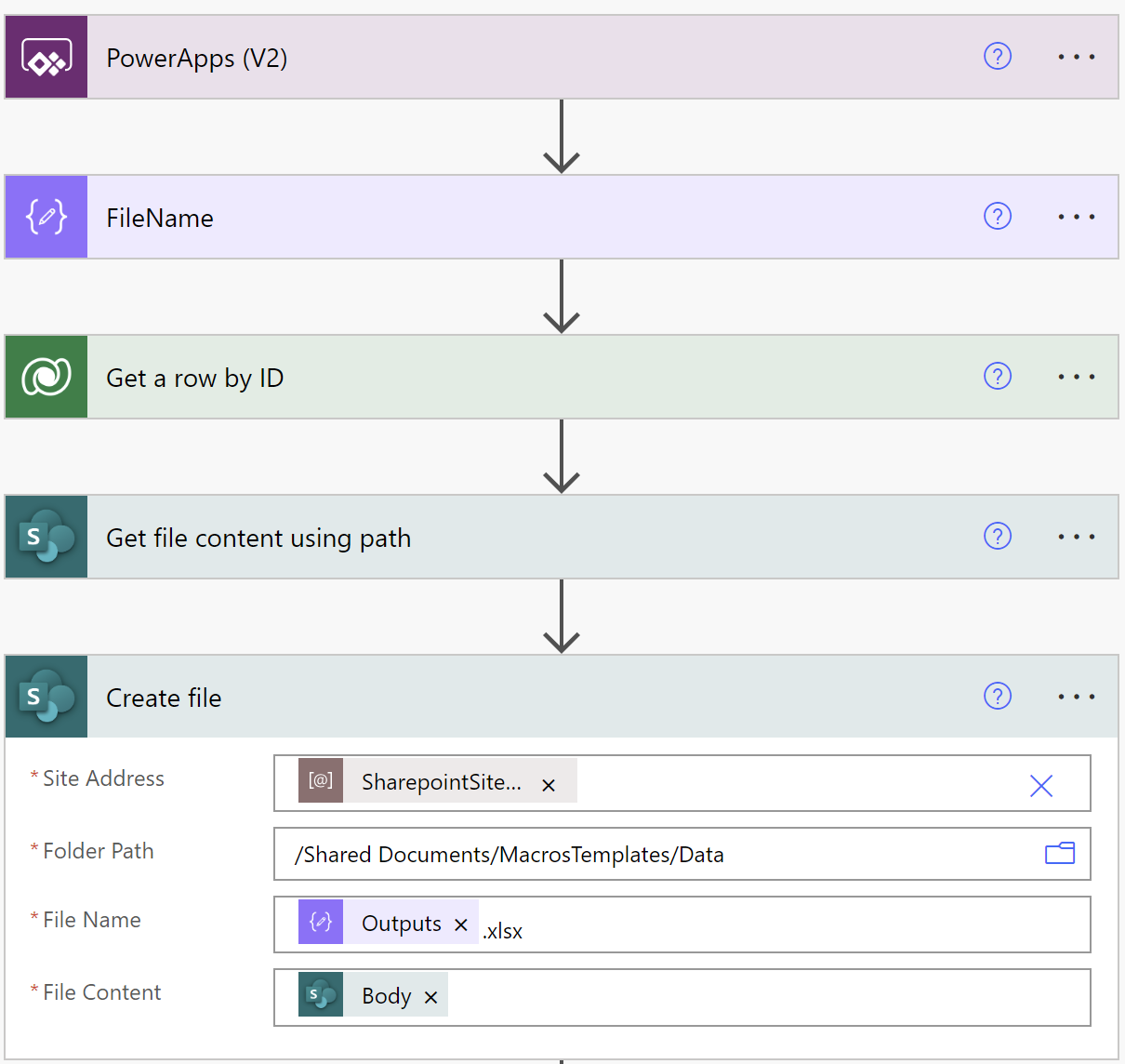This screenshot has width=1125, height=1064.
Task: Remove the Body token from File Content
Action: tap(430, 997)
